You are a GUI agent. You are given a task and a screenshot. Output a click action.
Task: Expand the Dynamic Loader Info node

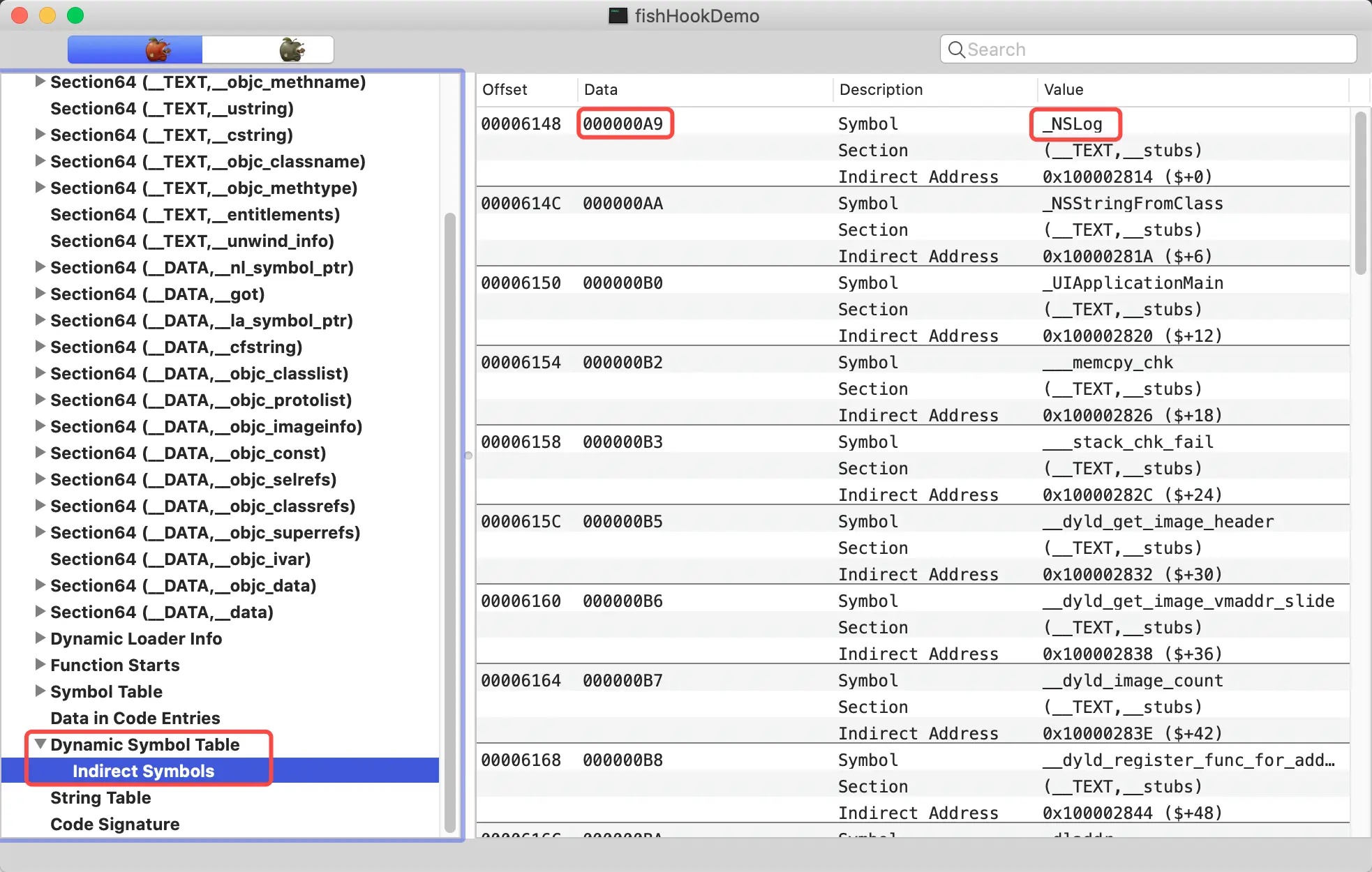[x=40, y=638]
